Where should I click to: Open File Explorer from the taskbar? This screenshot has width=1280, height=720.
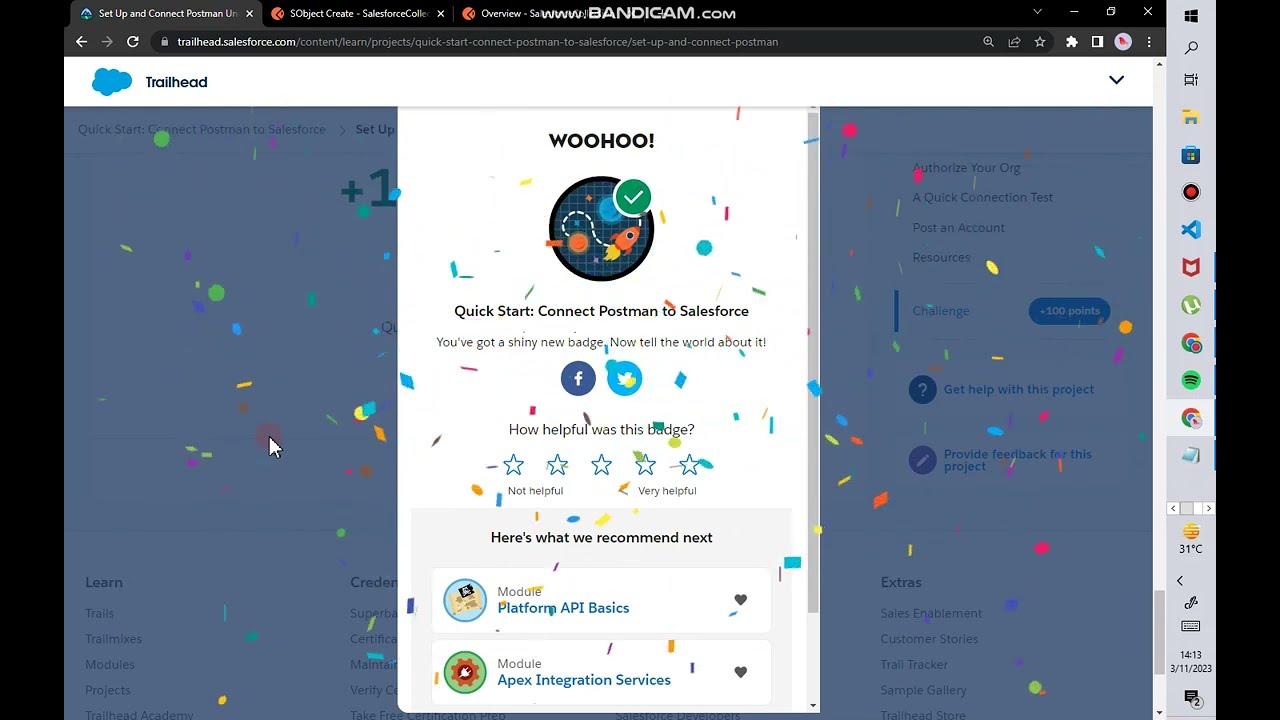pyautogui.click(x=1191, y=118)
